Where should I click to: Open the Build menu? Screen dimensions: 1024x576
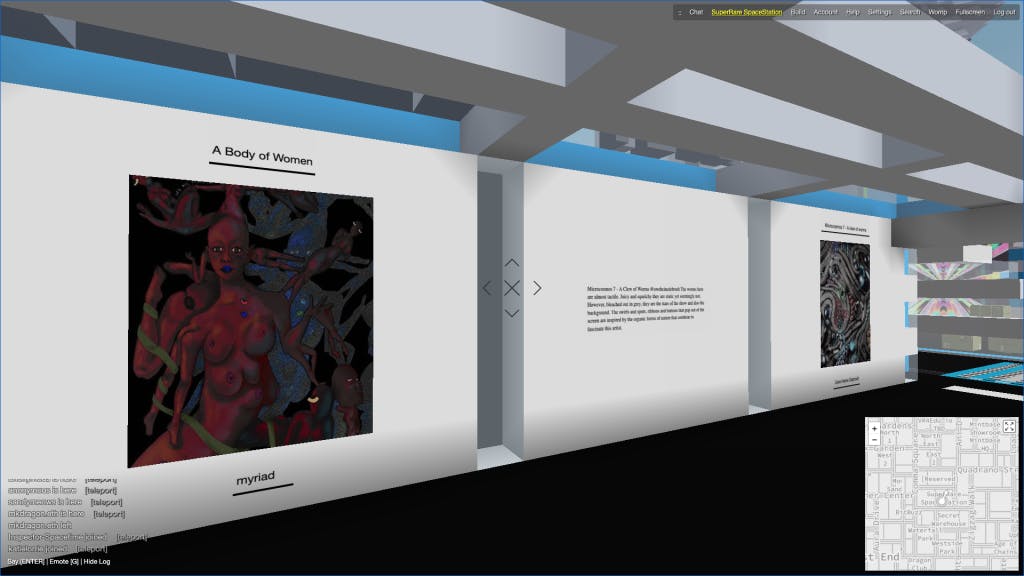[798, 12]
